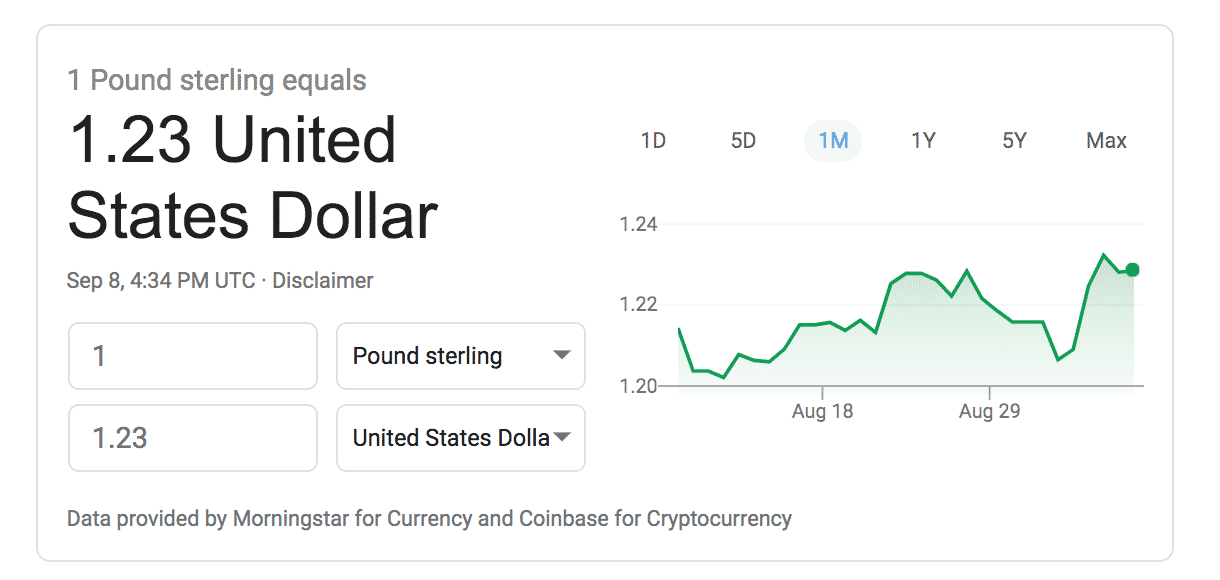Click the Aug 18 date axis label
Image resolution: width=1220 pixels, height=580 pixels.
[822, 411]
